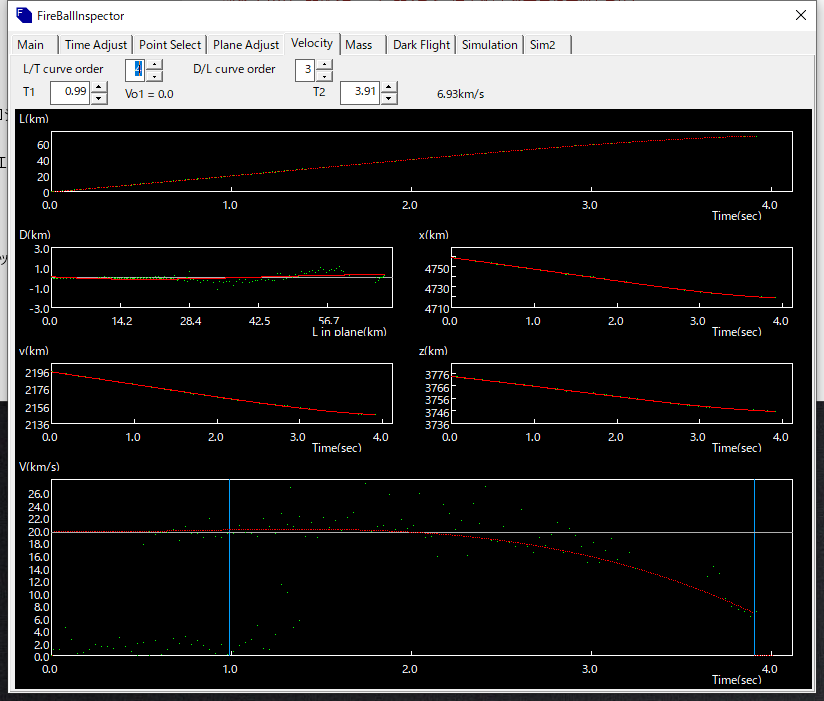Open the Time Adjust tab
This screenshot has height=701, width=824.
96,45
